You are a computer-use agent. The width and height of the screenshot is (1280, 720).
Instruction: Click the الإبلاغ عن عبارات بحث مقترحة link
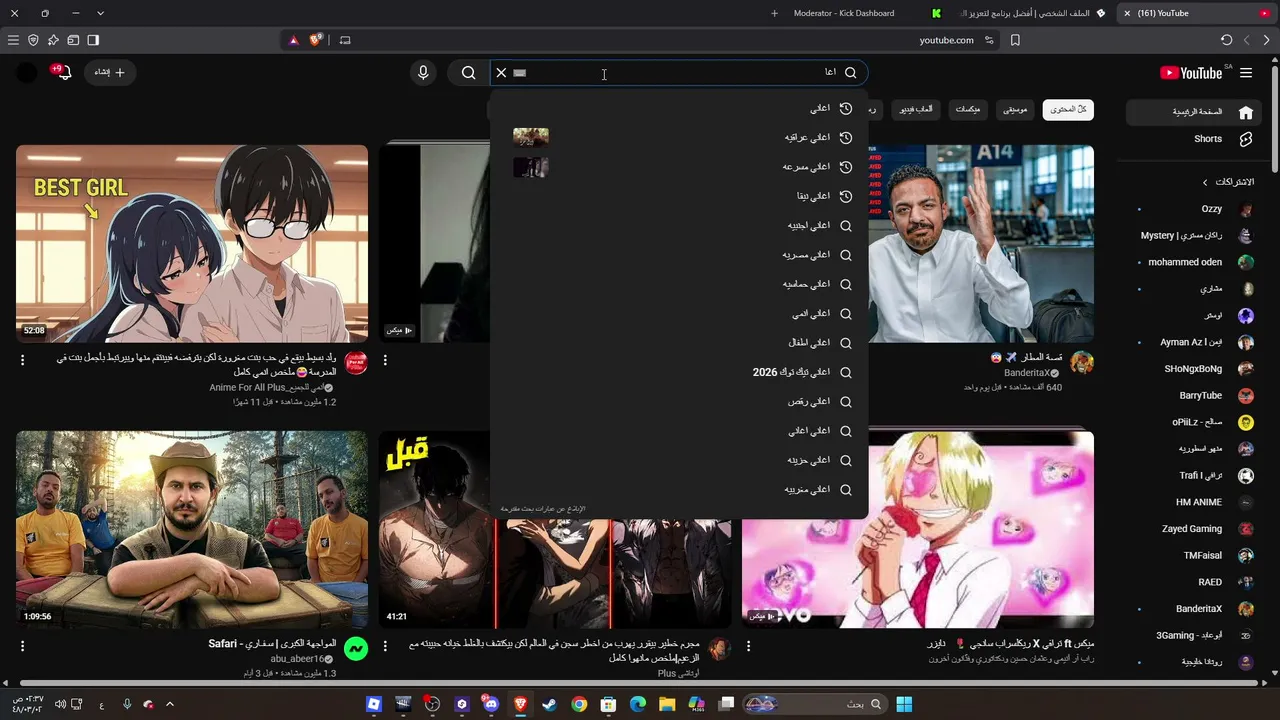click(543, 509)
